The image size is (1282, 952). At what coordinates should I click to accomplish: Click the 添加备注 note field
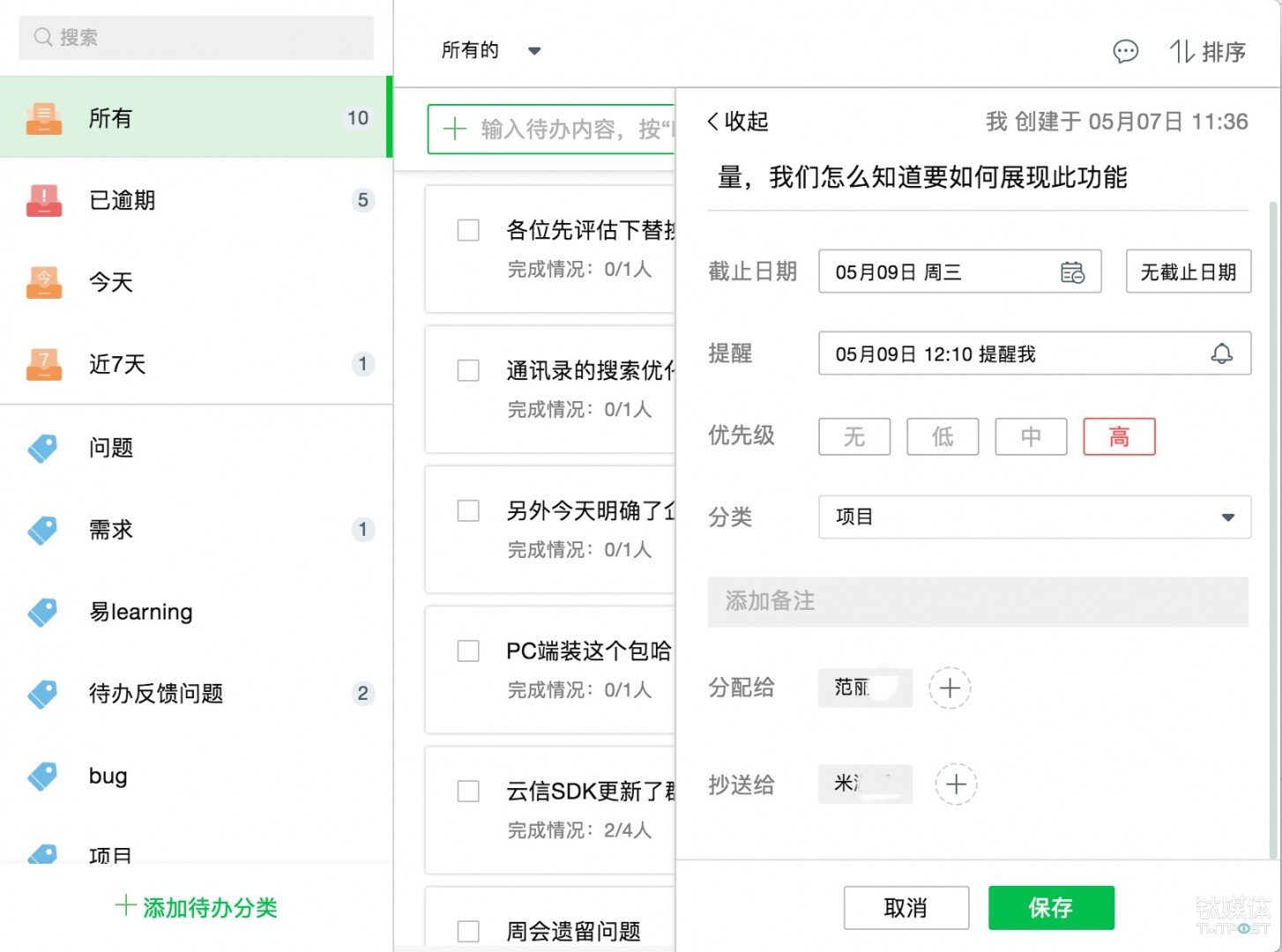tap(978, 602)
